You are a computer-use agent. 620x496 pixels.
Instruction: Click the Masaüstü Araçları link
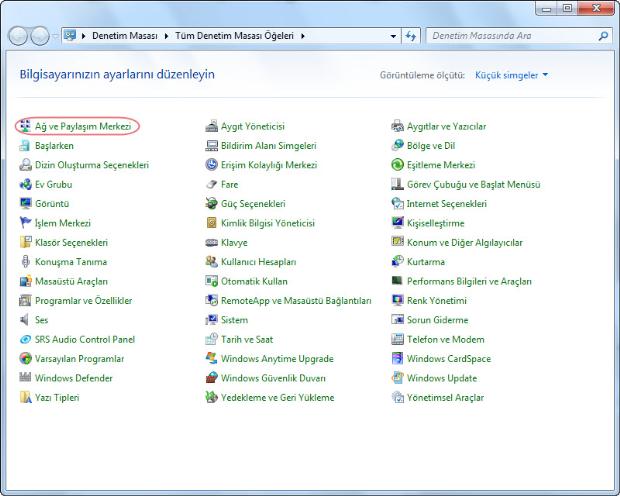71,281
